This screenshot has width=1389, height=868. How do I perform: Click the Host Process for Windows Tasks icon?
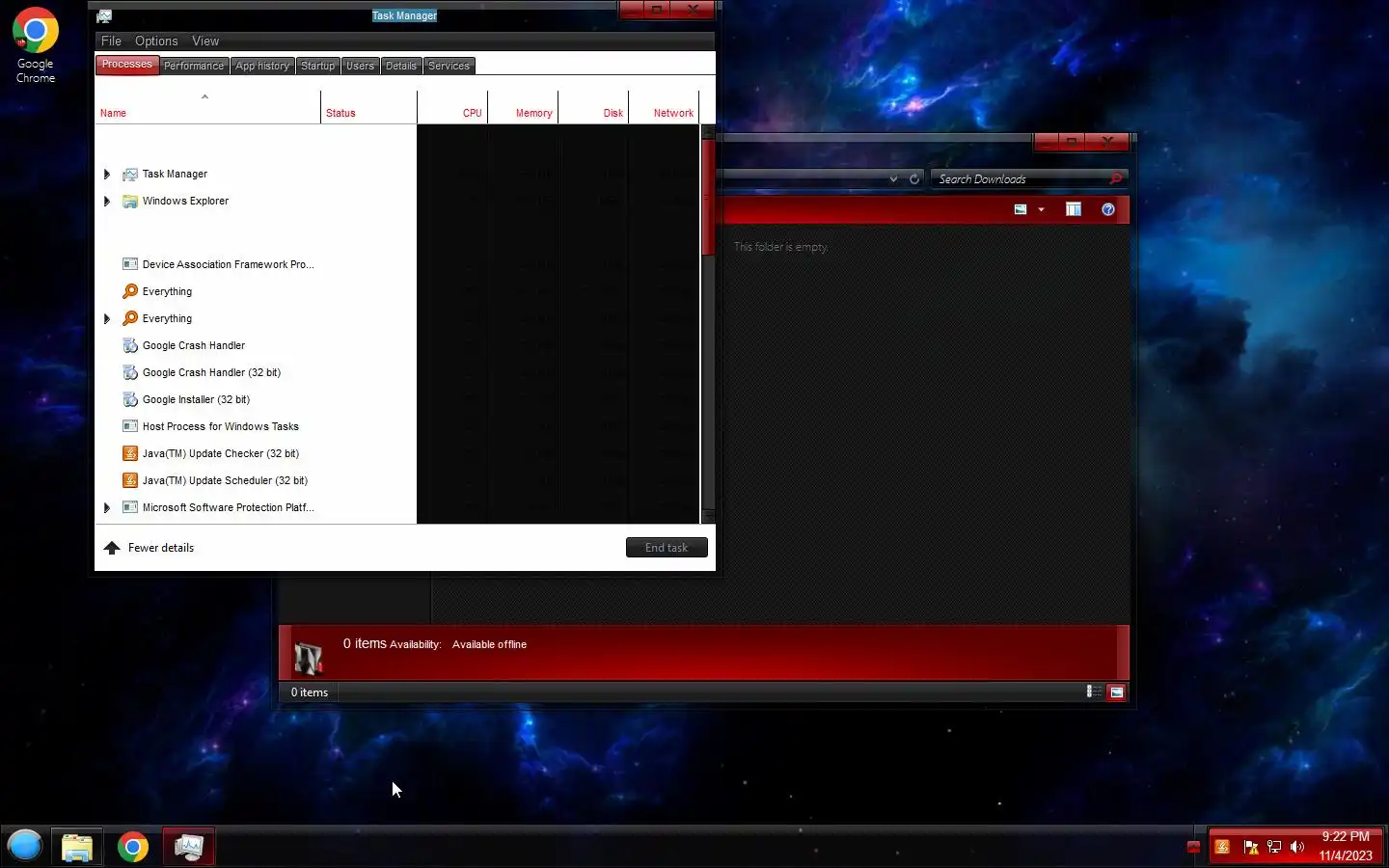point(130,426)
